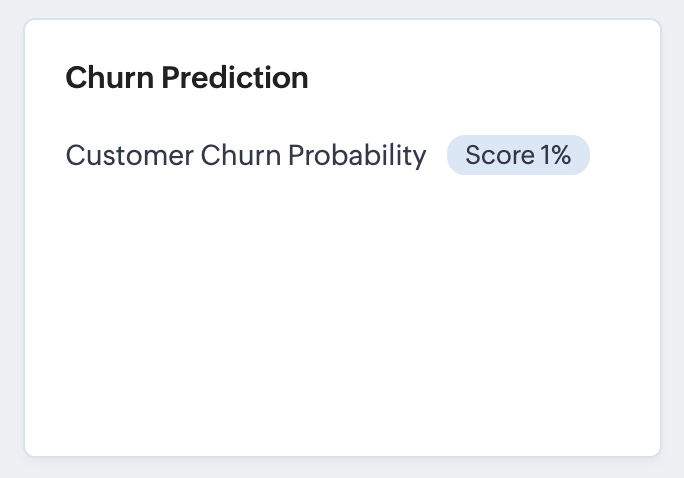Click the gray background right of the card

coord(673,240)
